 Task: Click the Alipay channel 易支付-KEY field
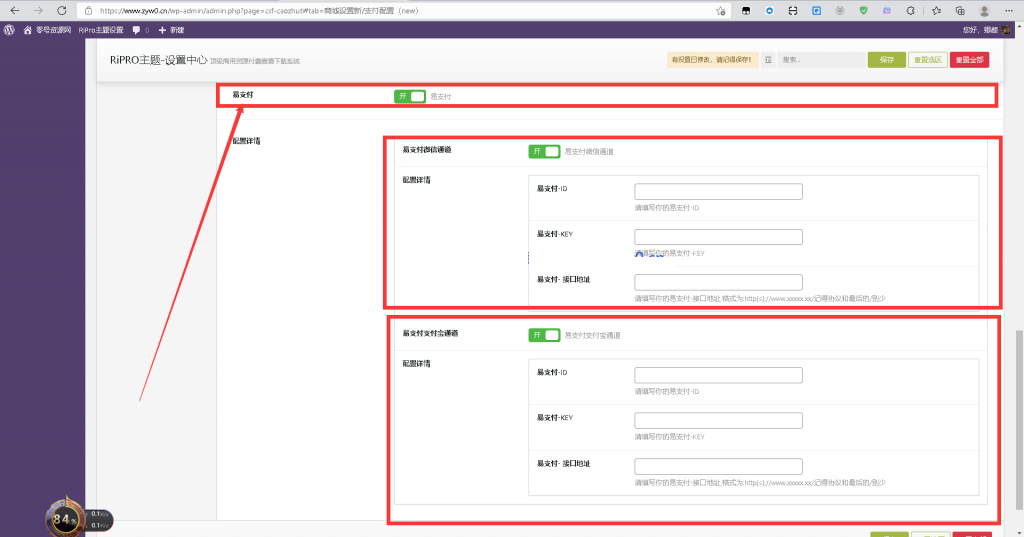point(718,420)
